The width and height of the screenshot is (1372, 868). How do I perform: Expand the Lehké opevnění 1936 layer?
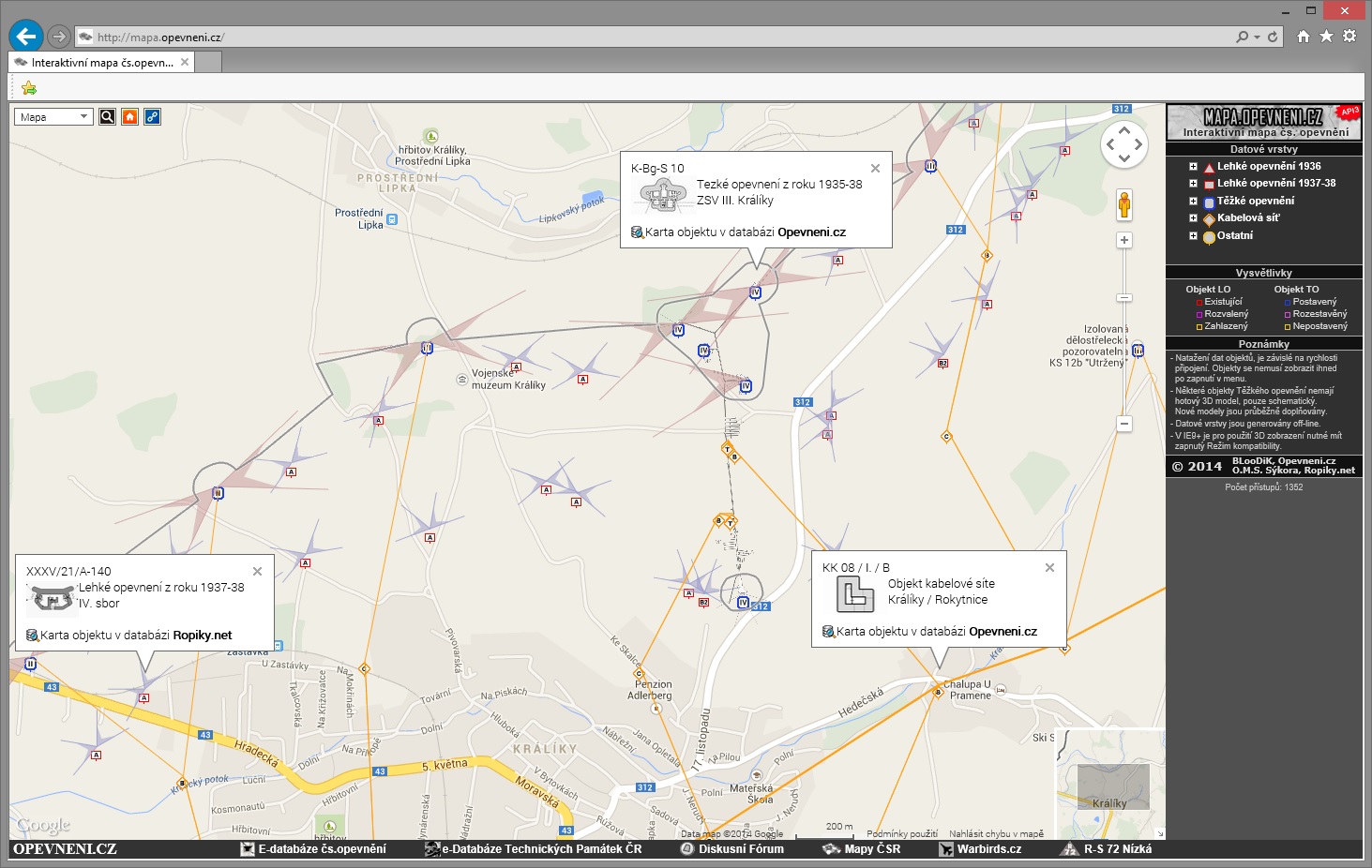tap(1193, 167)
